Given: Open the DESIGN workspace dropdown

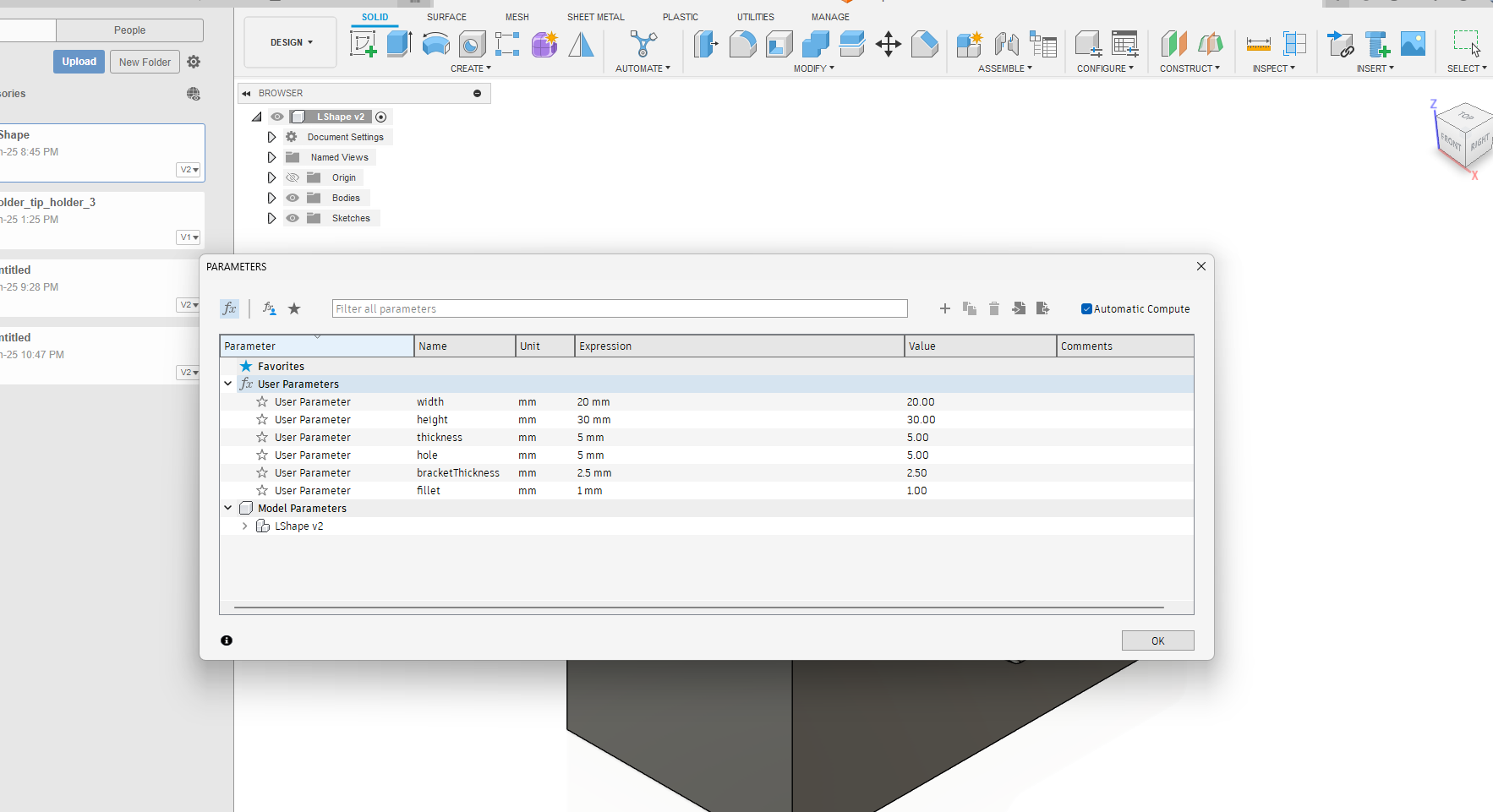Looking at the screenshot, I should pos(291,42).
